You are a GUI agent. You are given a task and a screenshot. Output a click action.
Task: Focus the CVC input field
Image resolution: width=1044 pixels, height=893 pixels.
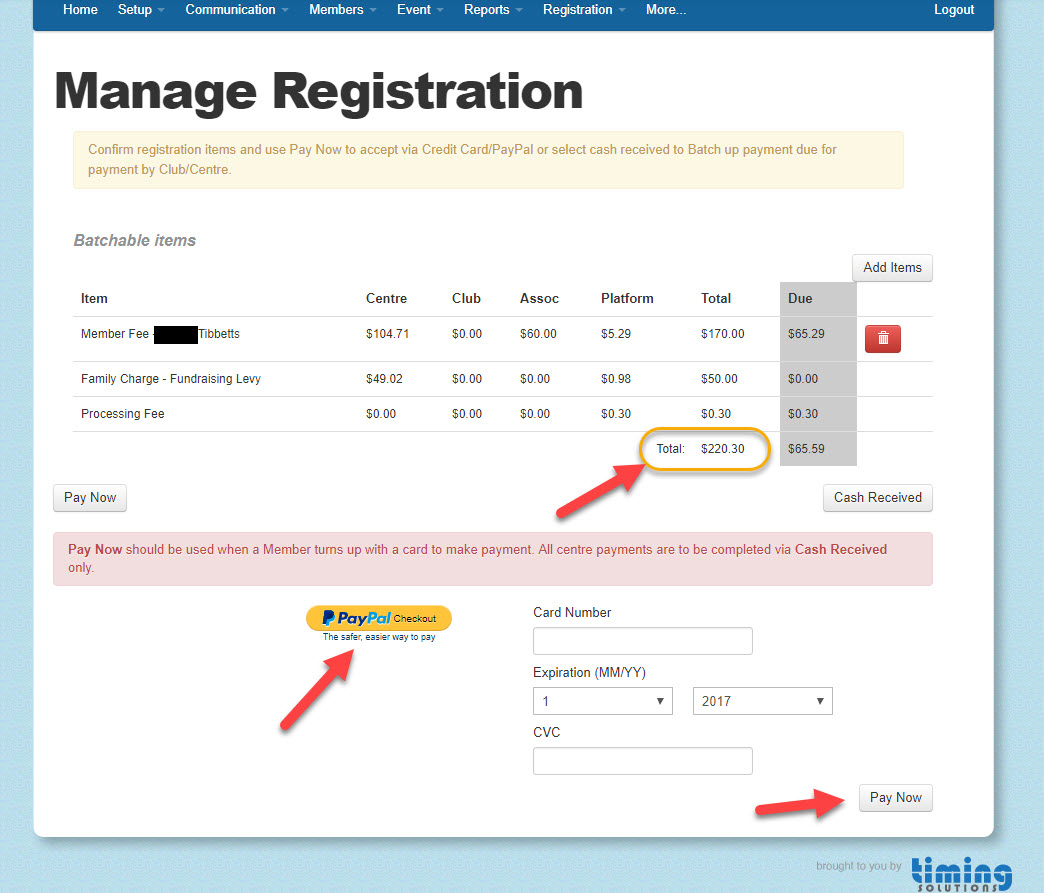pyautogui.click(x=643, y=760)
